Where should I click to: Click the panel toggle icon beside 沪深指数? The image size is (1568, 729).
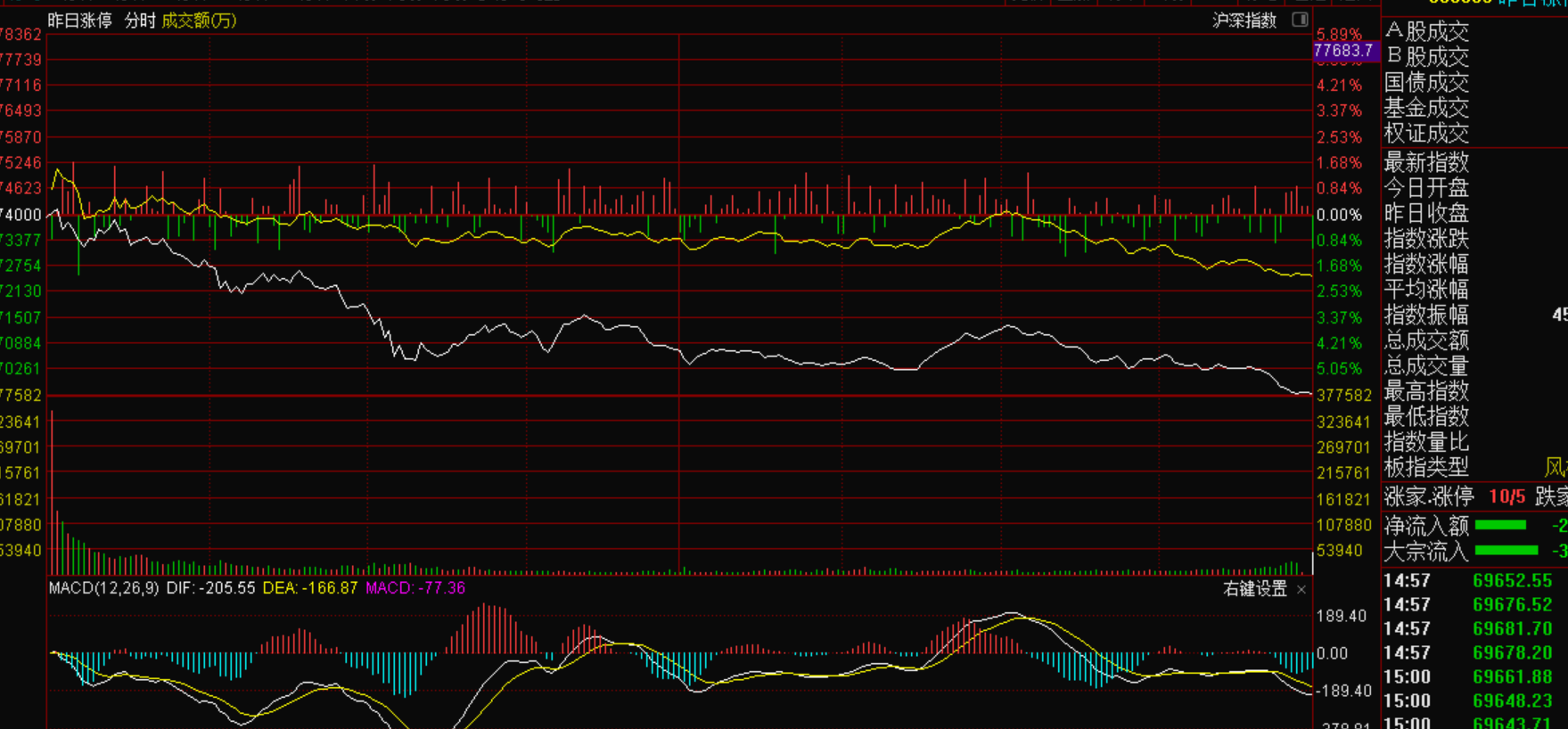(1301, 20)
